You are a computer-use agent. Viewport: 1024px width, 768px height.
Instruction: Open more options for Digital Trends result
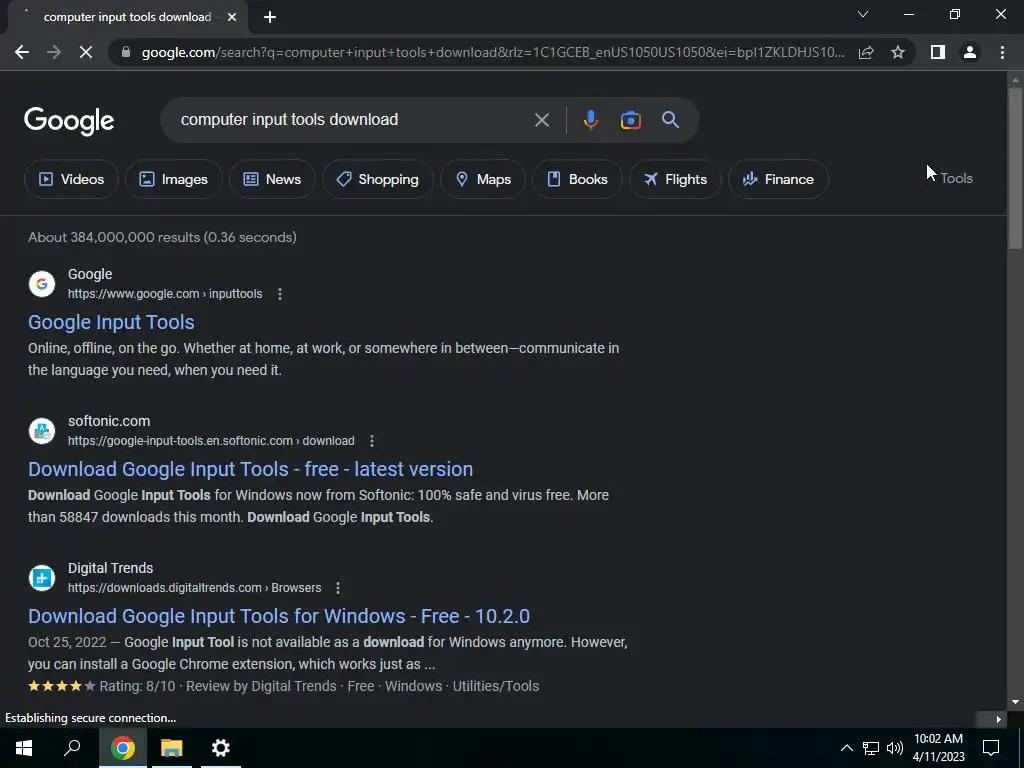coord(338,588)
